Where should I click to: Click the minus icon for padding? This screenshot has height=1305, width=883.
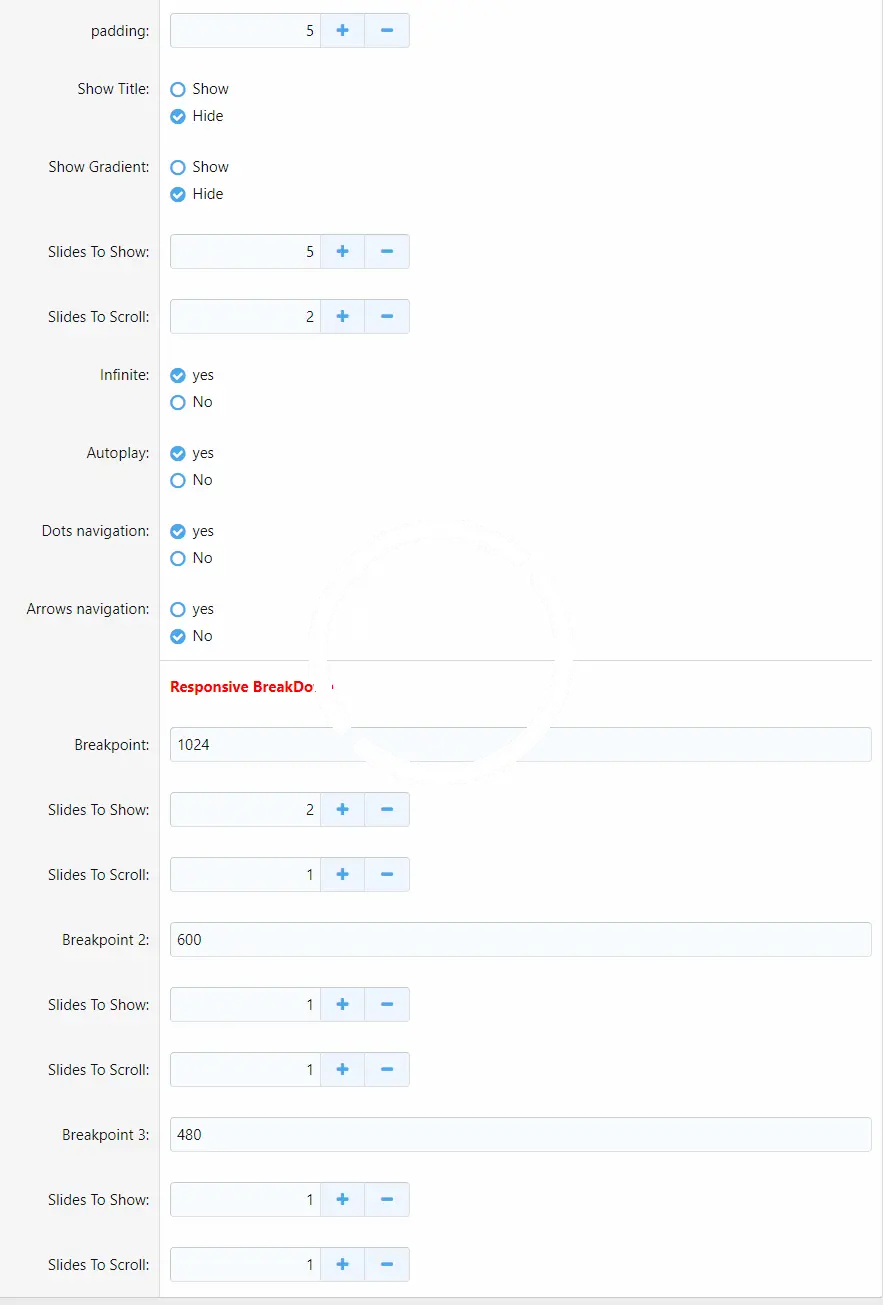pos(387,31)
